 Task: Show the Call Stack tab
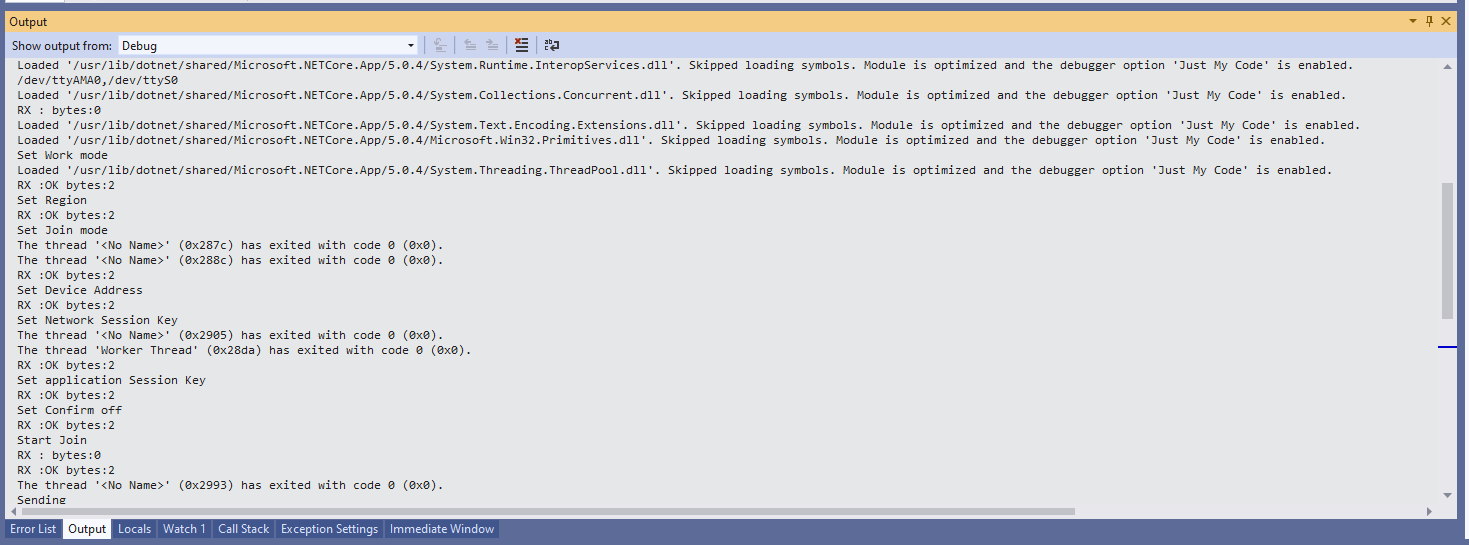point(243,529)
